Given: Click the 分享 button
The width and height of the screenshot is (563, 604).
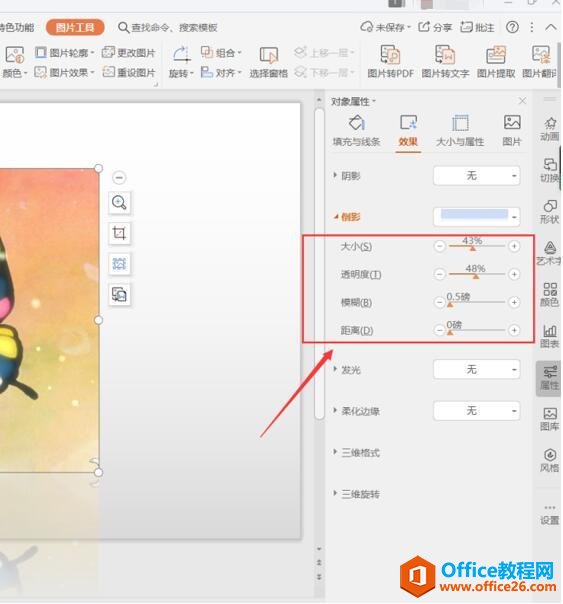Looking at the screenshot, I should coord(435,27).
